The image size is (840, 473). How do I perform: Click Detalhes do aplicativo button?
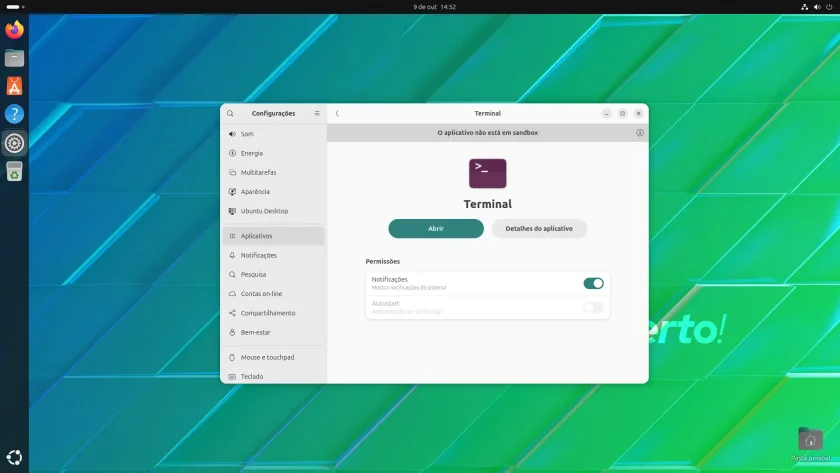(x=539, y=229)
